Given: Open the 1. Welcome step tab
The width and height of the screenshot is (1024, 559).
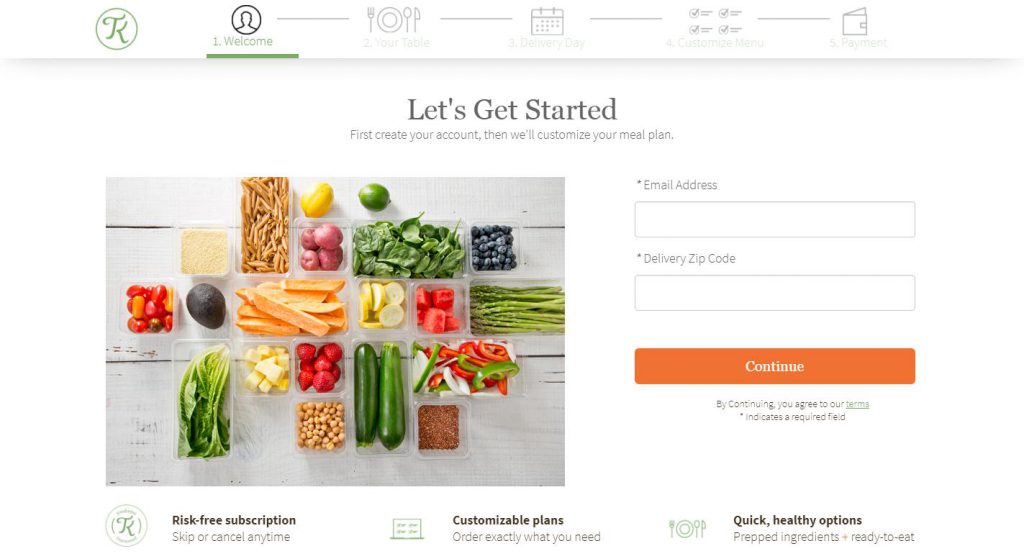Looking at the screenshot, I should [x=242, y=41].
